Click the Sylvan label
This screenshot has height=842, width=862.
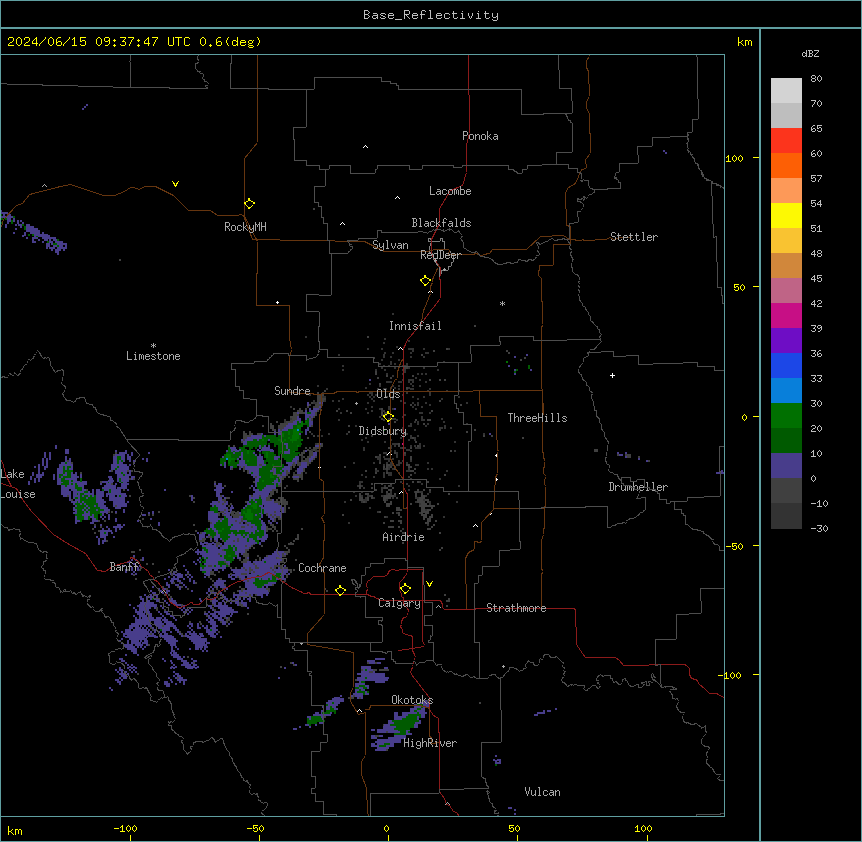click(x=390, y=245)
